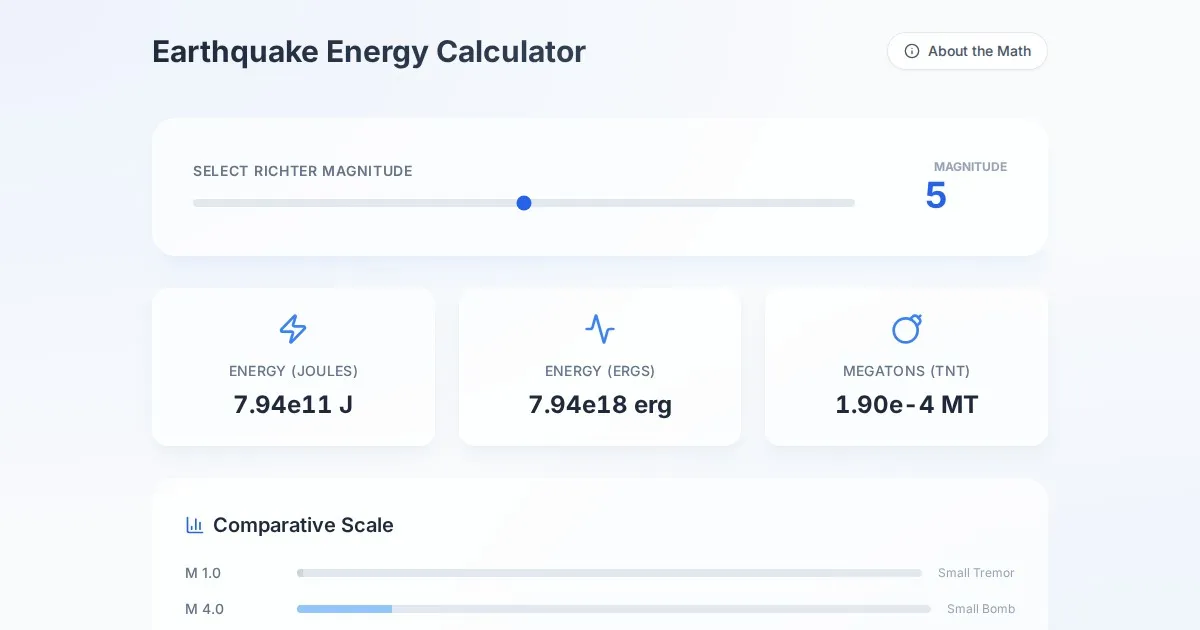Click the info circle icon
The image size is (1200, 630).
point(912,51)
